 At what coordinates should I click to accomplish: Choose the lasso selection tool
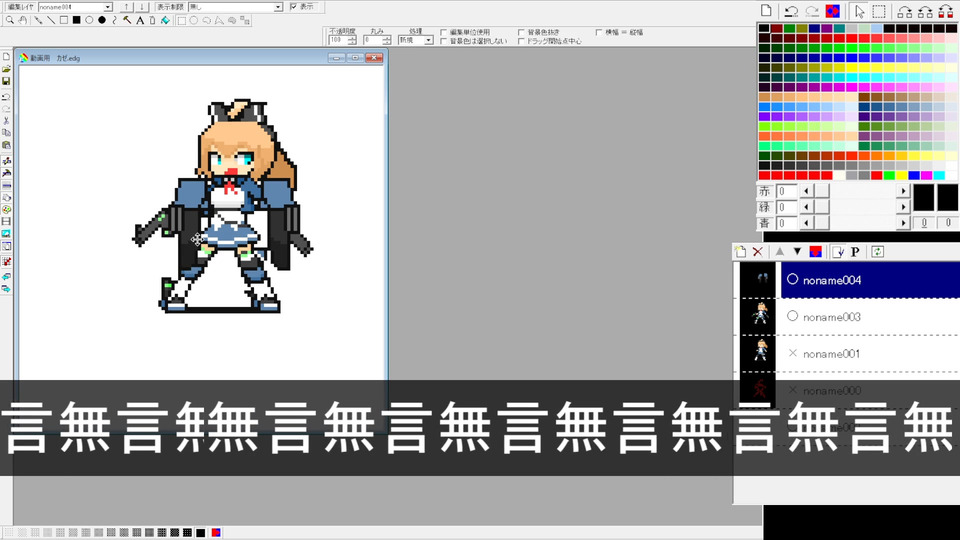[207, 20]
